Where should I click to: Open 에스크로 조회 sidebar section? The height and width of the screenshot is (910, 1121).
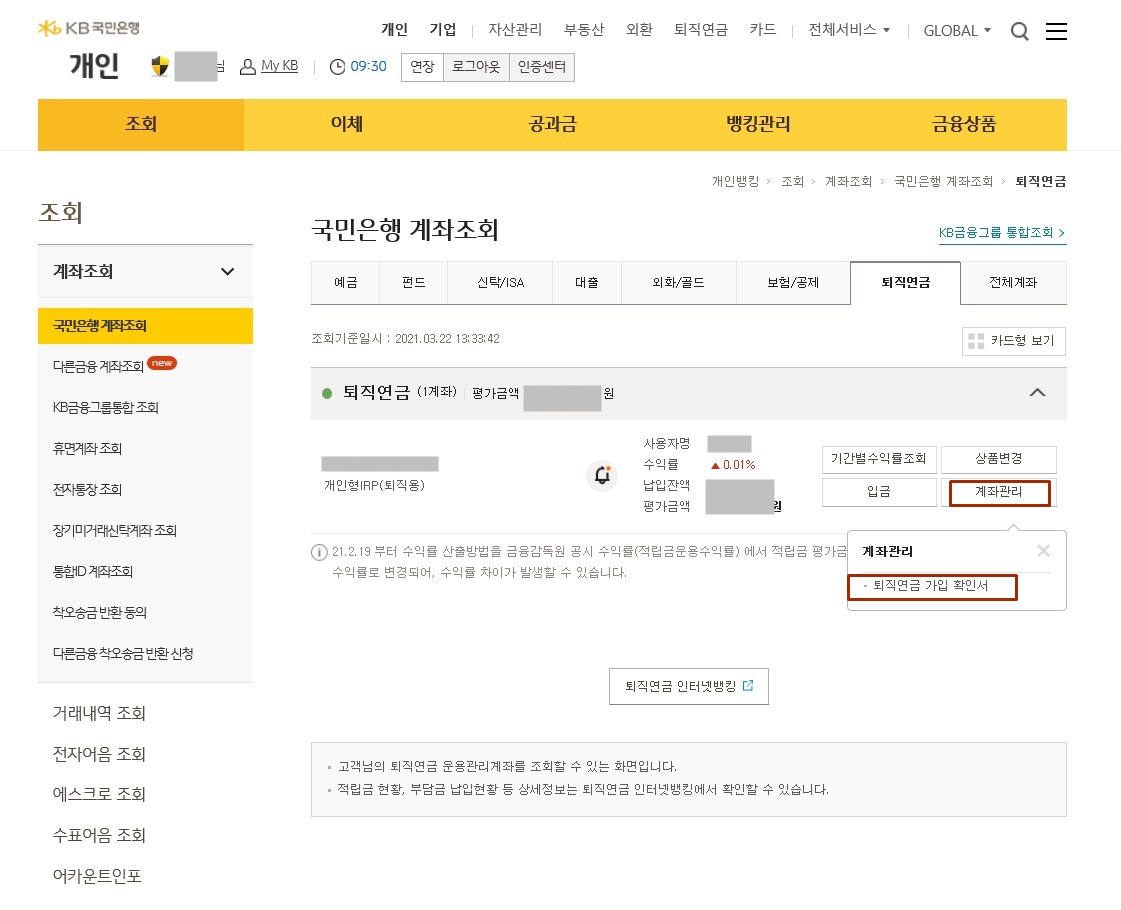(x=99, y=794)
